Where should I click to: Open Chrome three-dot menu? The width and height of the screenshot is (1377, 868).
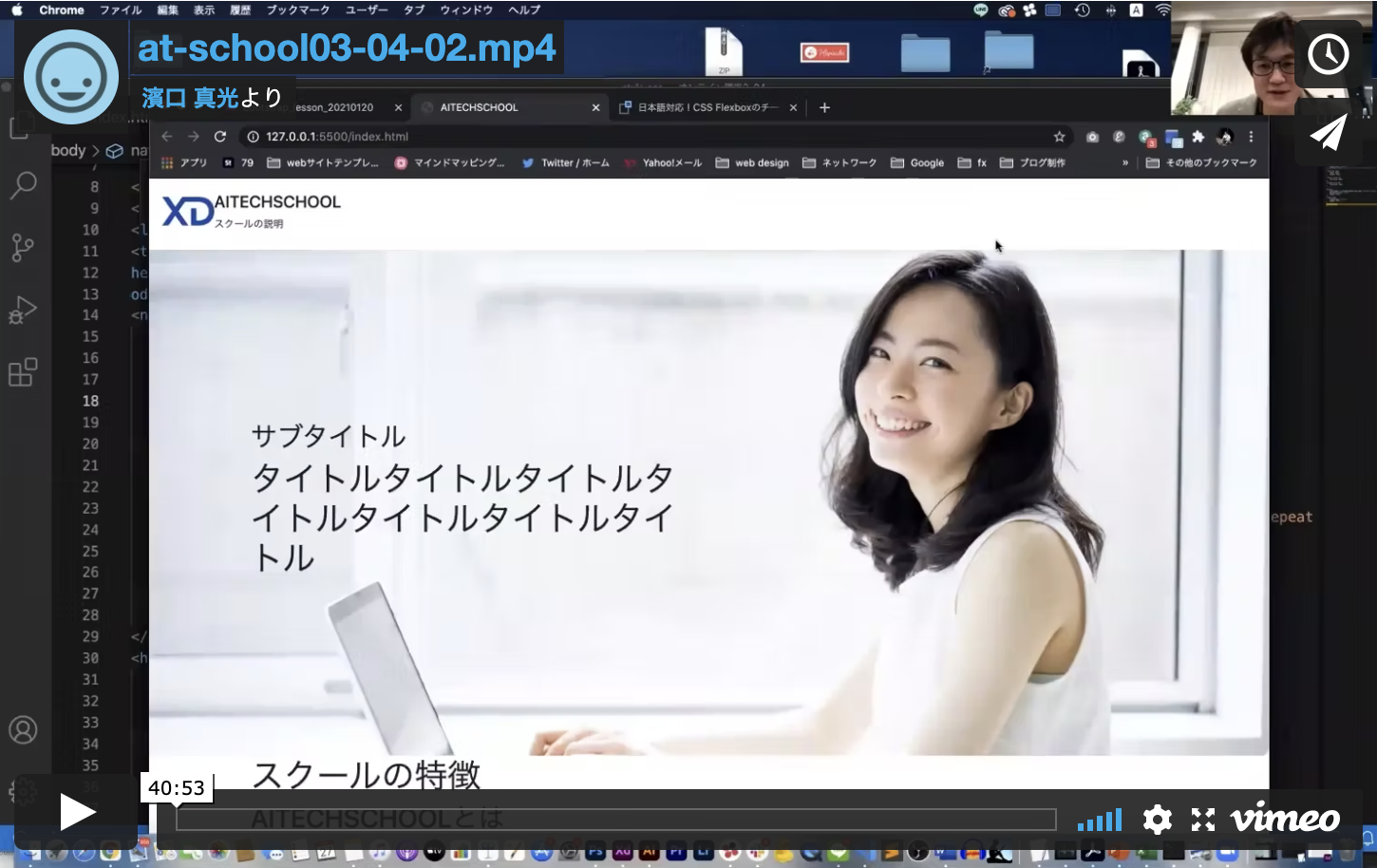coord(1251,137)
